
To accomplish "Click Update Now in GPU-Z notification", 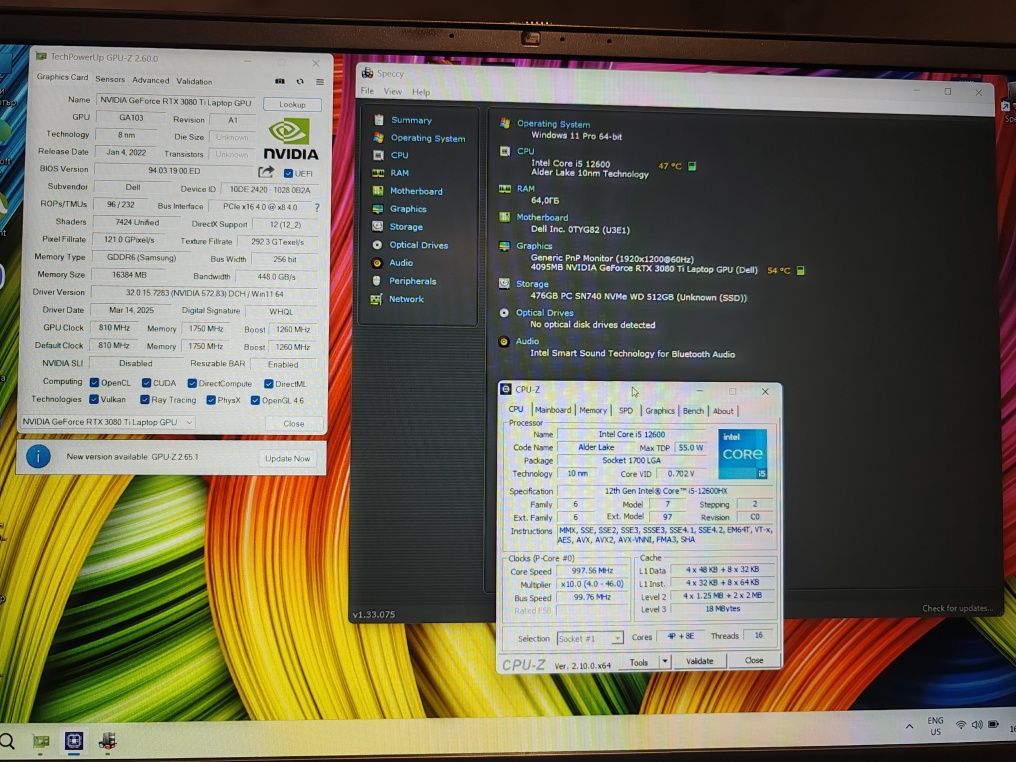I will (288, 458).
